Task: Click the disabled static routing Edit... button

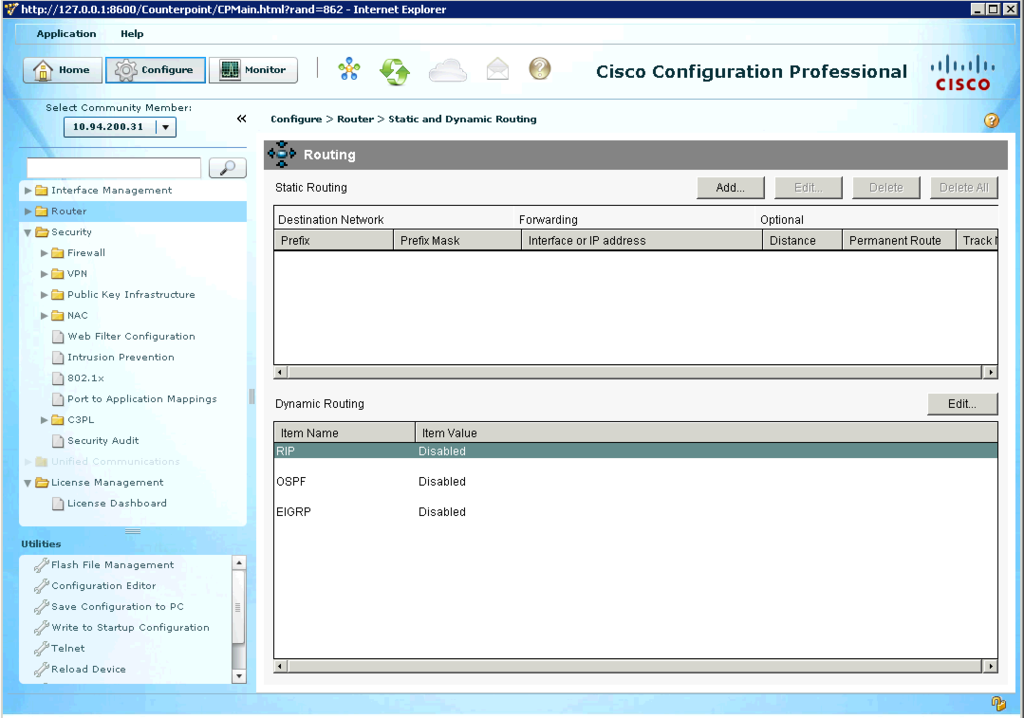Action: (x=808, y=188)
